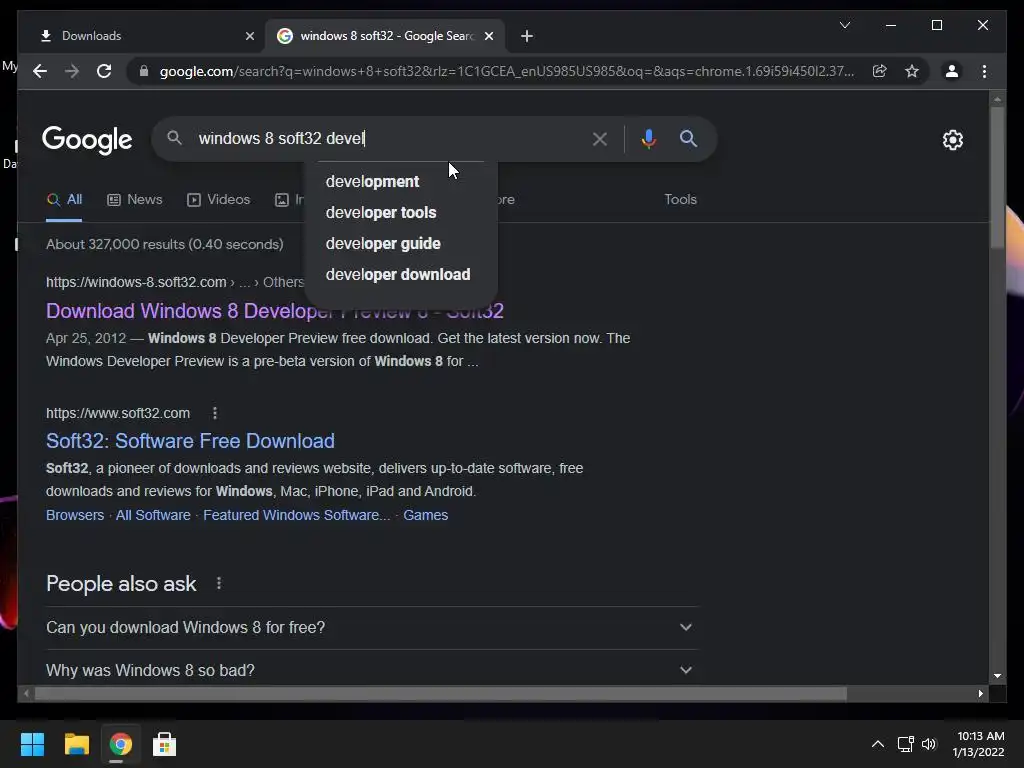
Task: Open People also ask options menu
Action: tap(219, 583)
